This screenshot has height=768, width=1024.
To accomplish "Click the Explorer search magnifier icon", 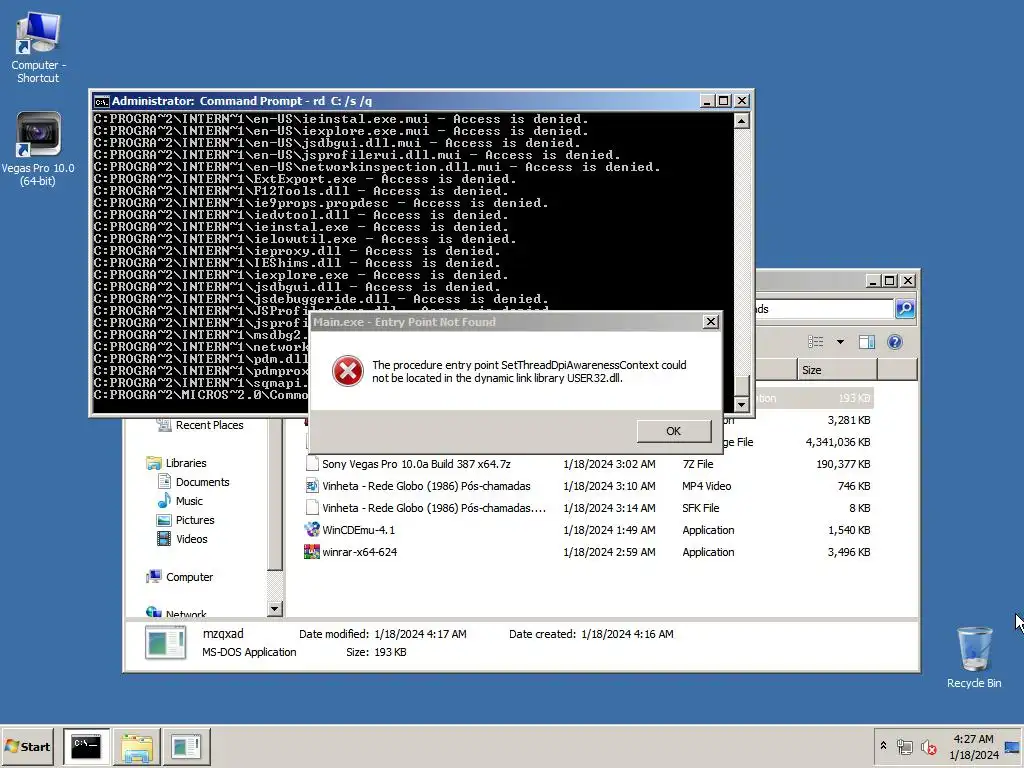I will tap(905, 308).
